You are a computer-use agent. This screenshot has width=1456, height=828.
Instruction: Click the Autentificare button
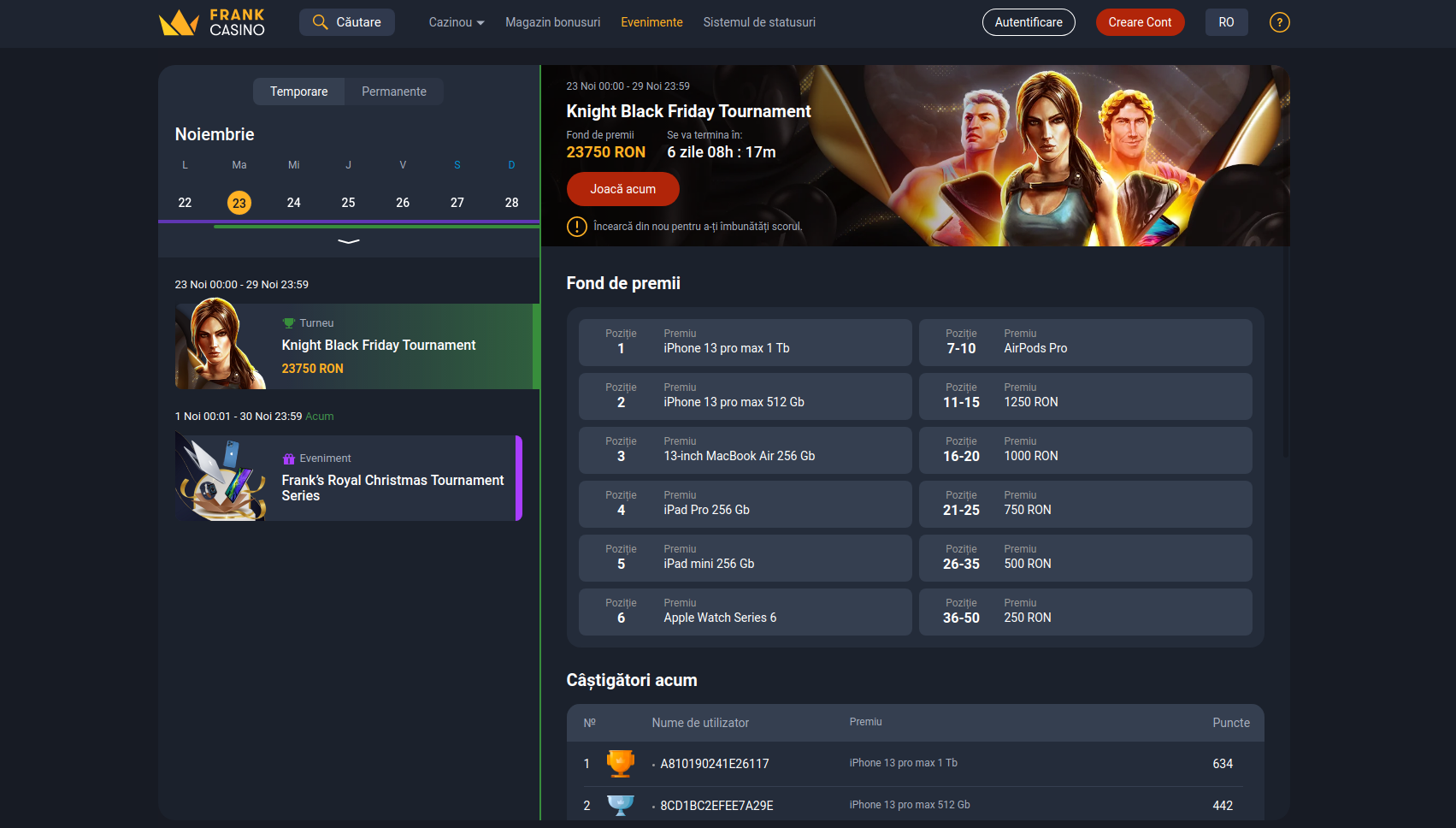coord(1029,22)
